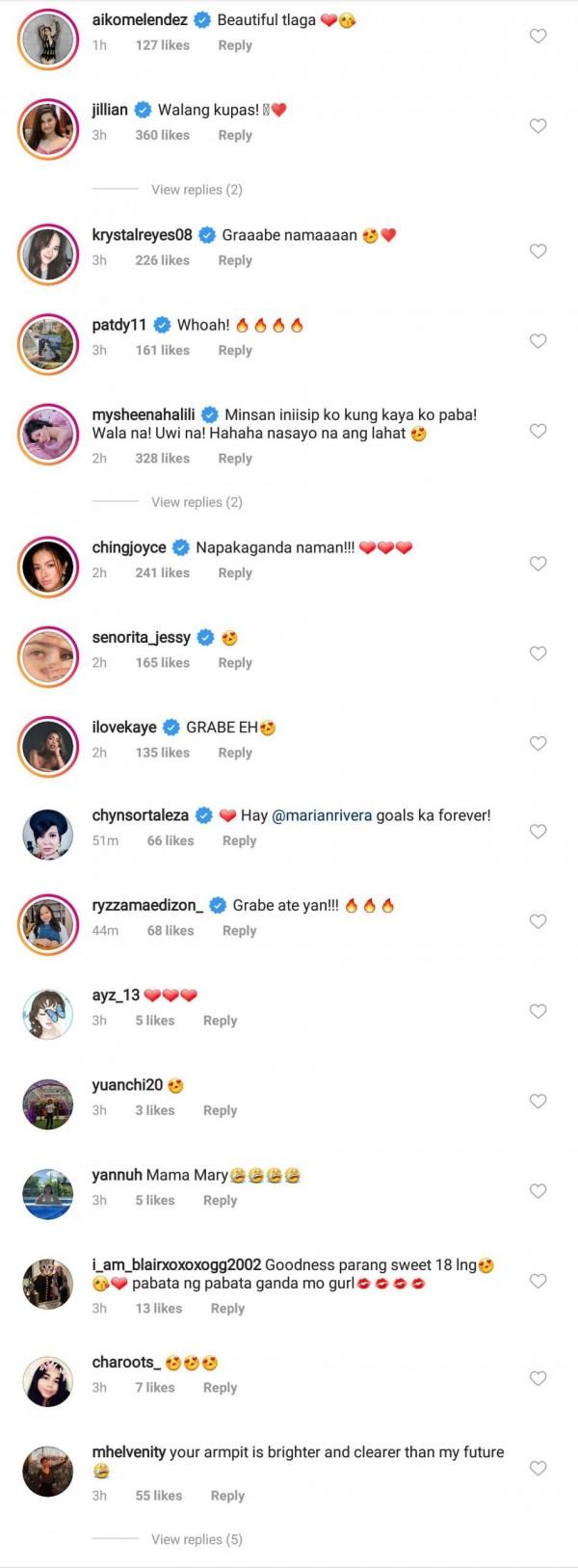Heart the comment by patdy11
Screen dimensions: 578x1568
coord(539,341)
